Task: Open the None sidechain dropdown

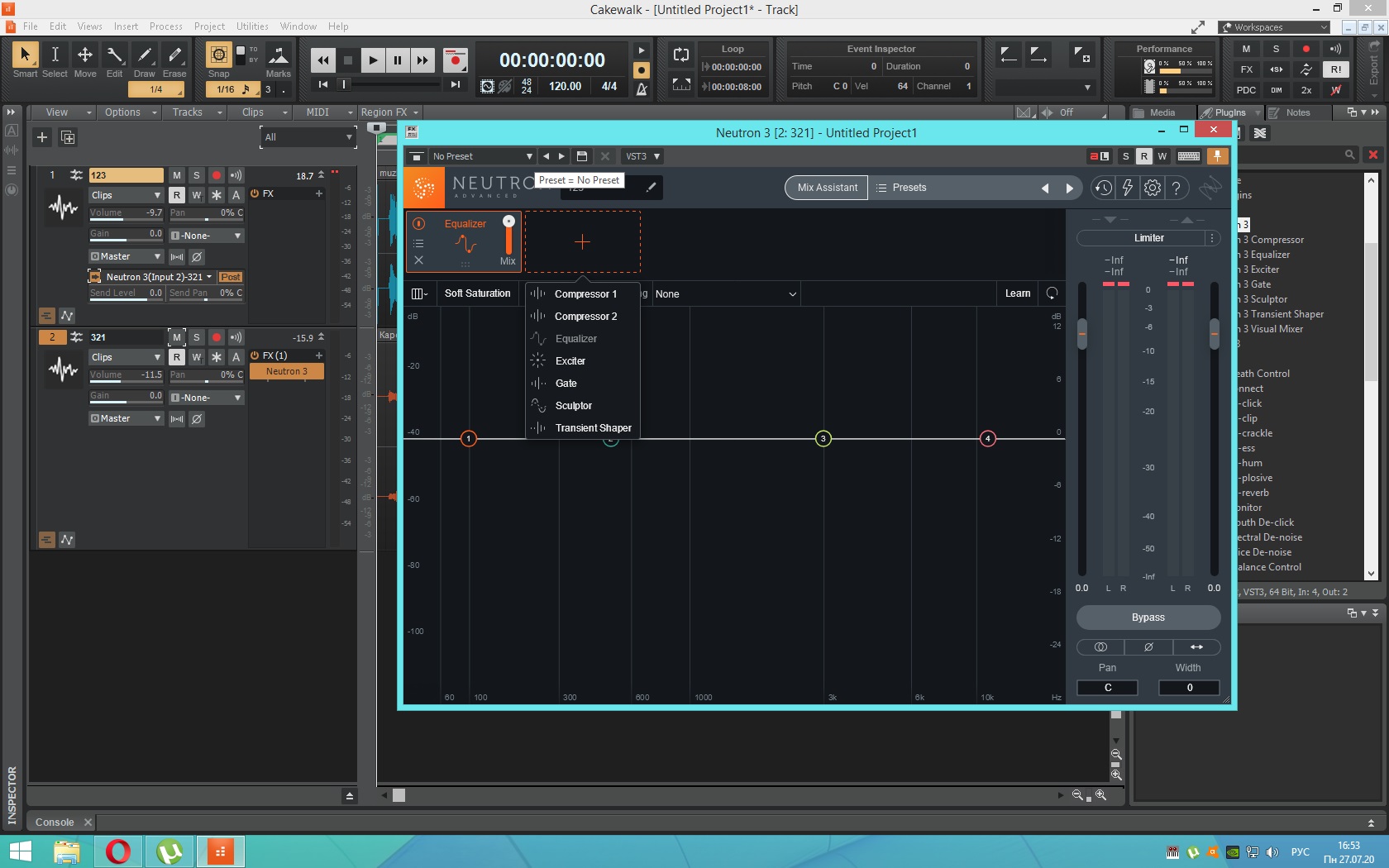Action: (x=725, y=294)
